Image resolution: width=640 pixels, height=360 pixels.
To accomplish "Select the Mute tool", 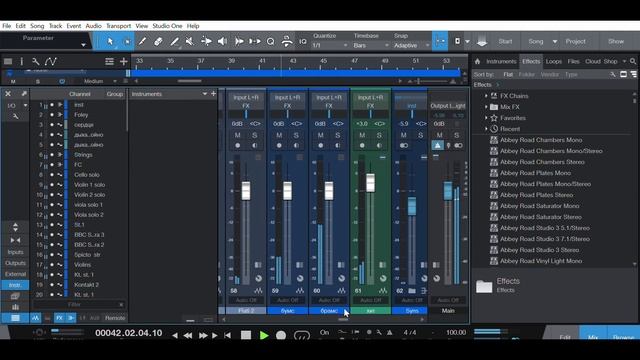I will 190,41.
